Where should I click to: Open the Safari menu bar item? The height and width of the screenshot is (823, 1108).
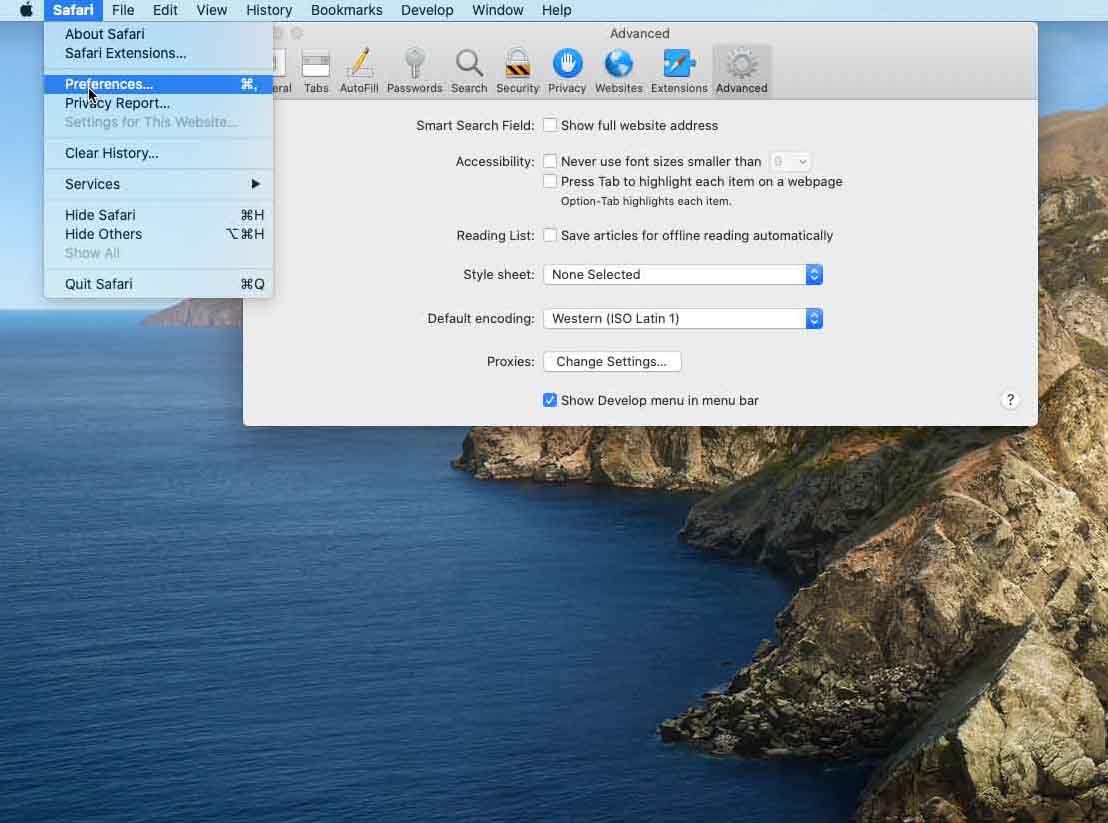73,10
